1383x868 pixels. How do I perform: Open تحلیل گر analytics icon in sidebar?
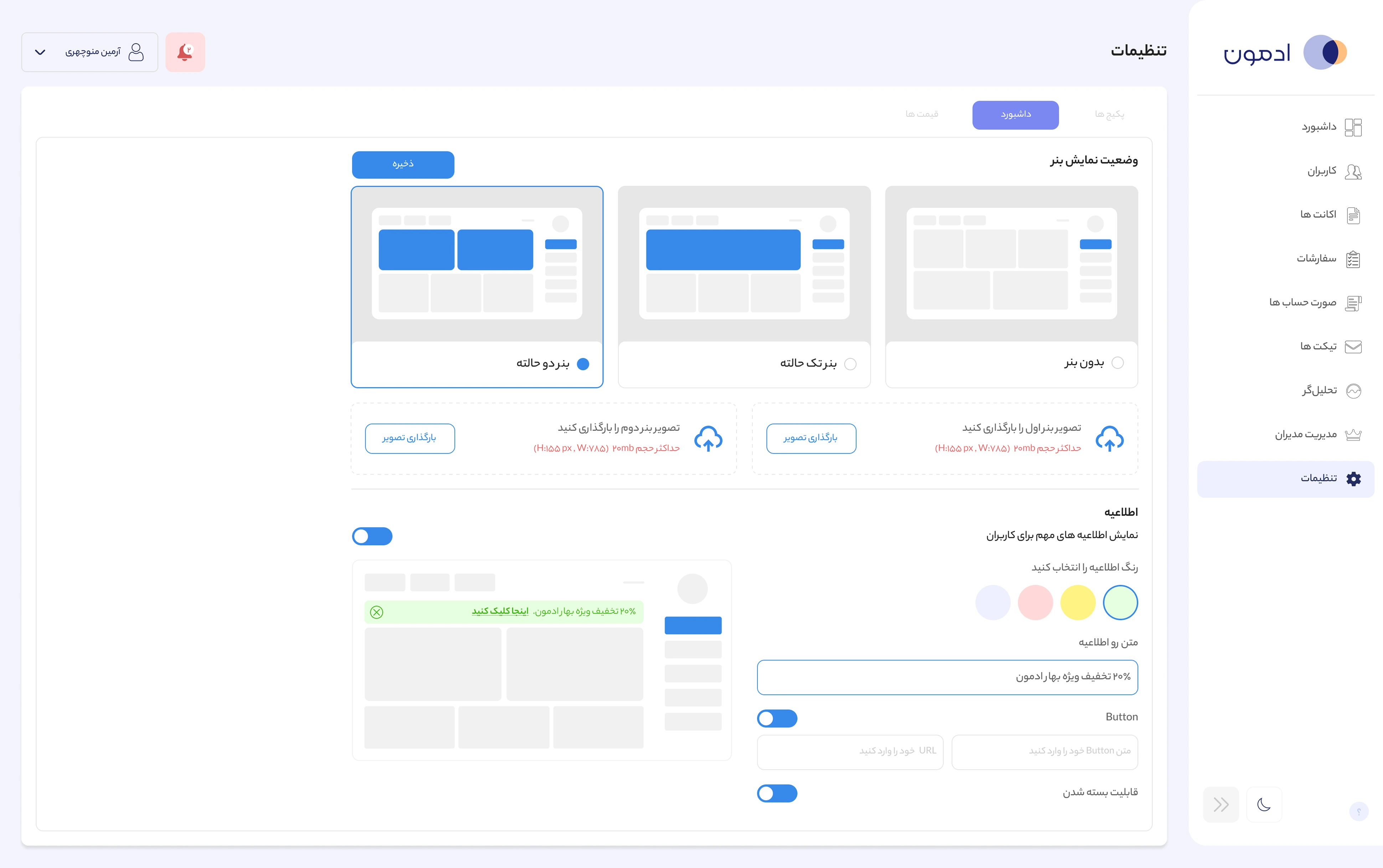click(1353, 391)
